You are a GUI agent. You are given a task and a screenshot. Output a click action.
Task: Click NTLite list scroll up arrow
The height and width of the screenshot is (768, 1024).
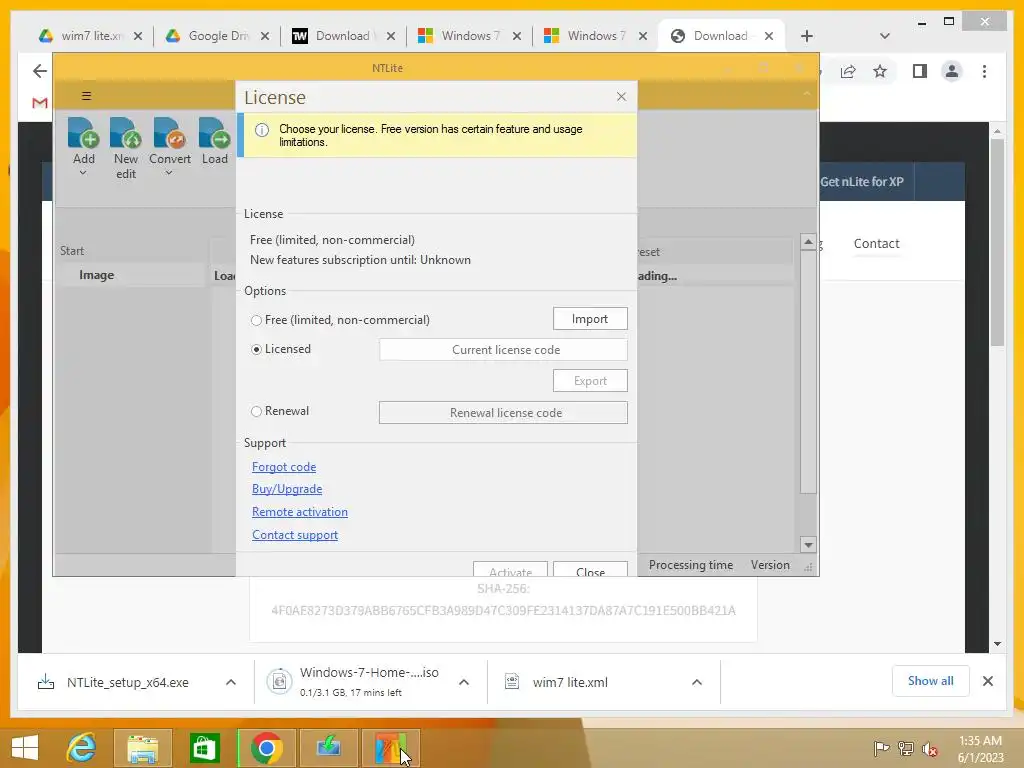click(808, 242)
